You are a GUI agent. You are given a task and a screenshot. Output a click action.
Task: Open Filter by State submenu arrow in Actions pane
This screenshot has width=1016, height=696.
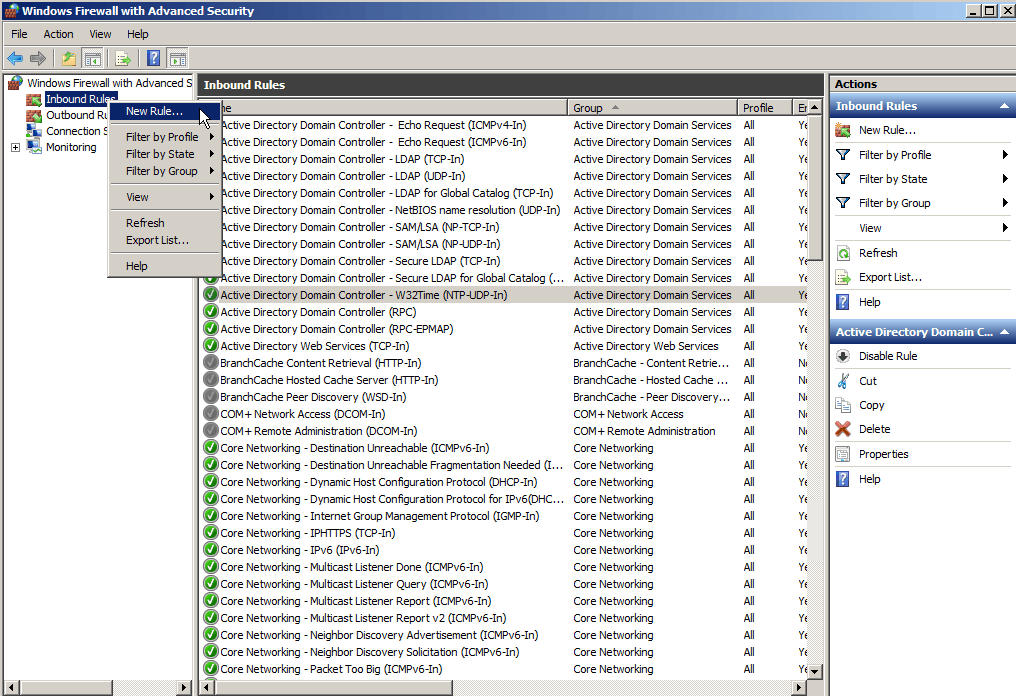click(x=1005, y=179)
